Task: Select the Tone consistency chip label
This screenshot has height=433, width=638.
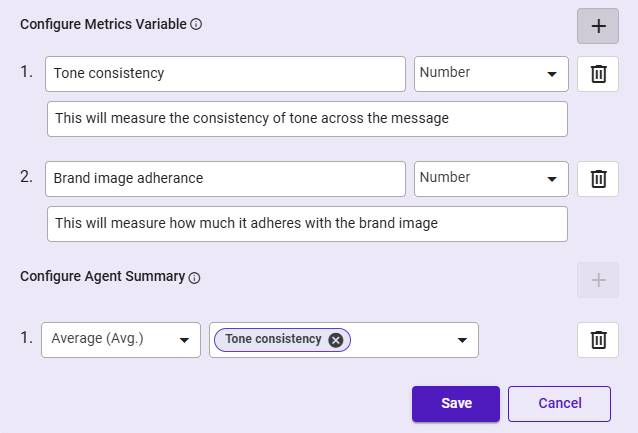Action: (x=273, y=340)
